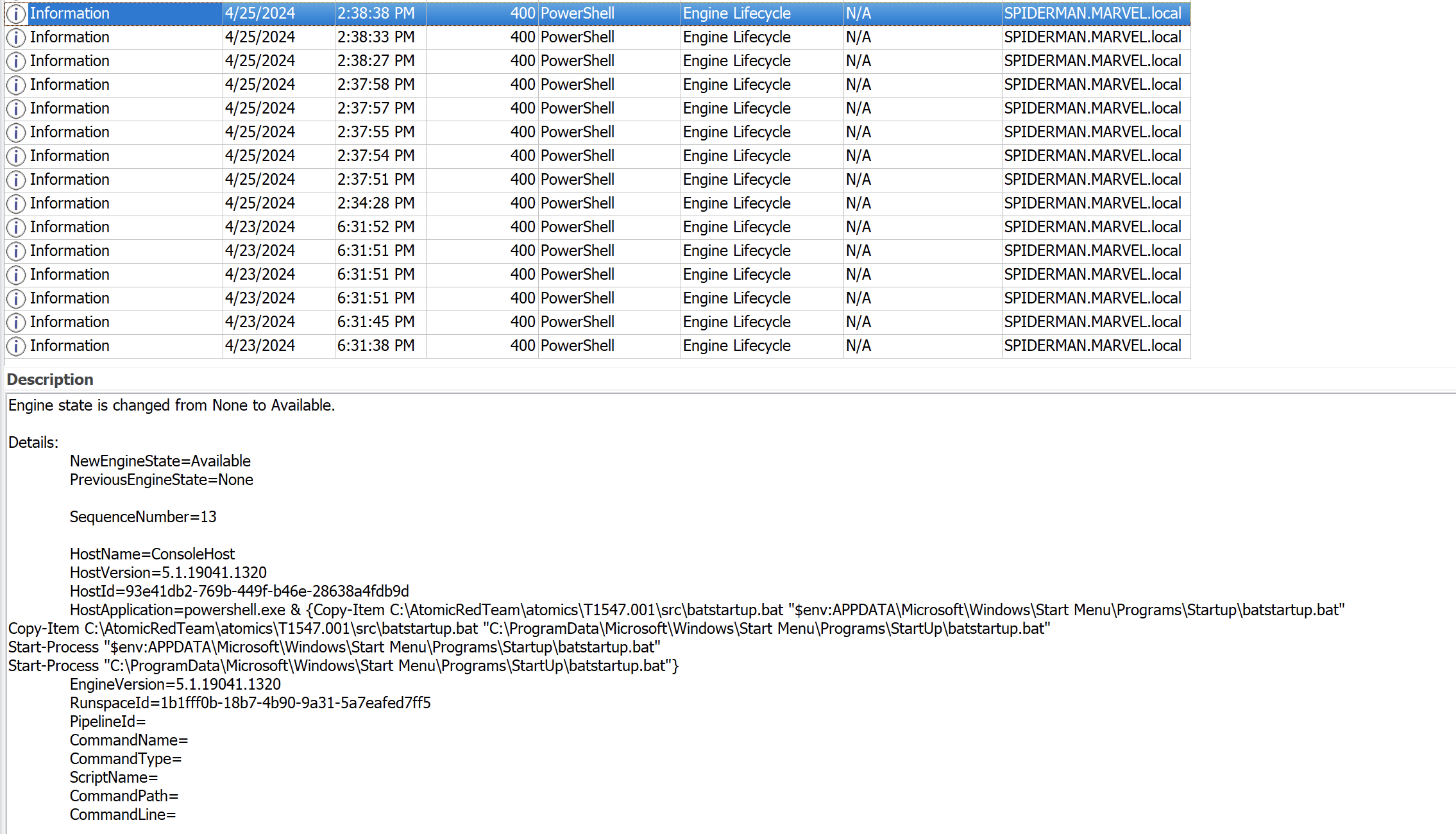The height and width of the screenshot is (834, 1456).
Task: Click the info icon of the 6:31:52 PM event
Action: coord(16,227)
